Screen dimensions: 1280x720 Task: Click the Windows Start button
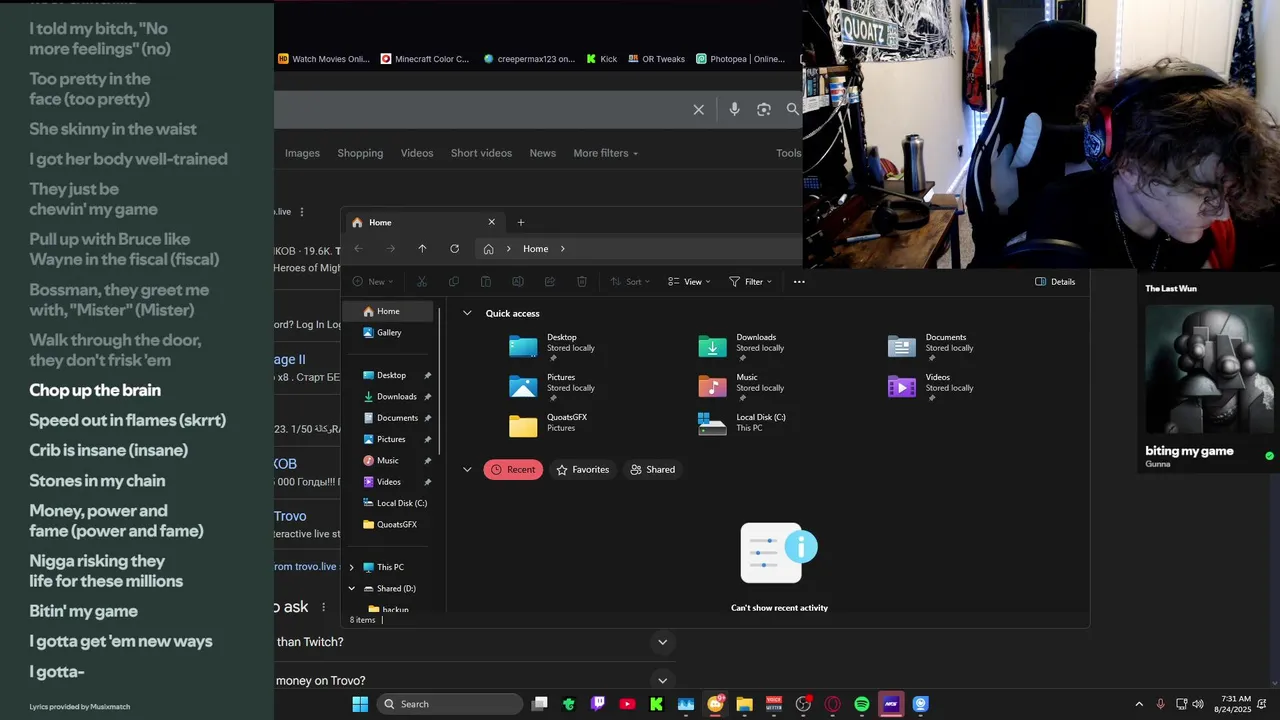coord(360,704)
